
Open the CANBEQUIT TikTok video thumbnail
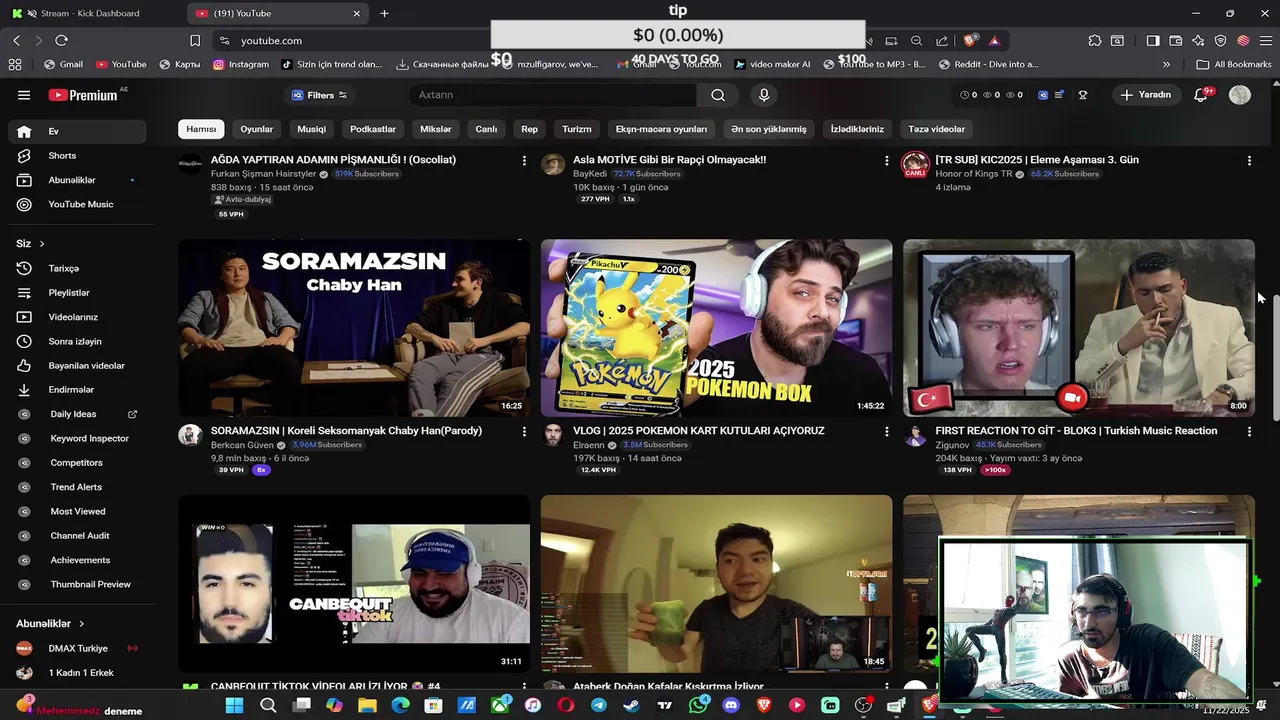(354, 583)
